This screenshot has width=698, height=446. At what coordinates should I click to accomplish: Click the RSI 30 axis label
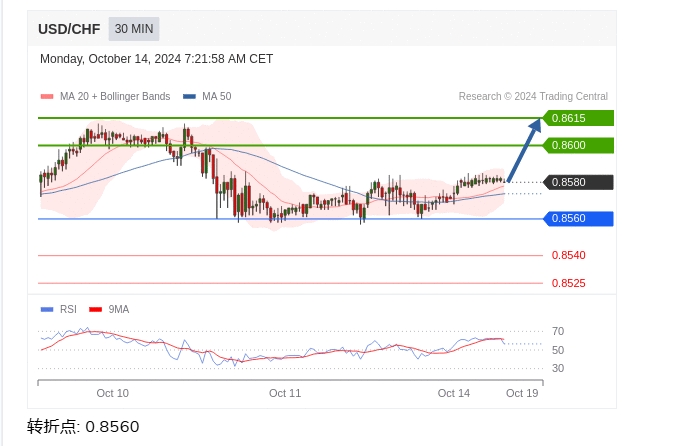click(x=558, y=368)
